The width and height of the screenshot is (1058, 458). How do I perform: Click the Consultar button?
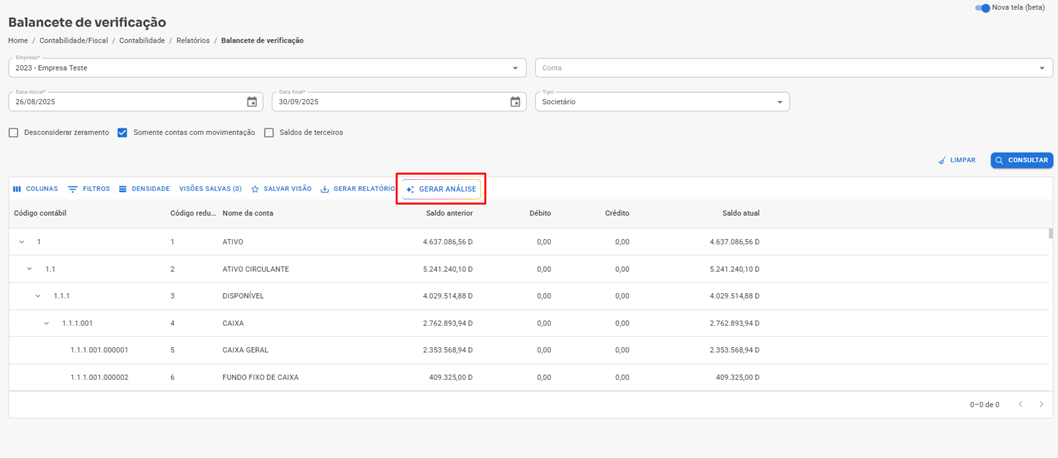coord(1022,161)
